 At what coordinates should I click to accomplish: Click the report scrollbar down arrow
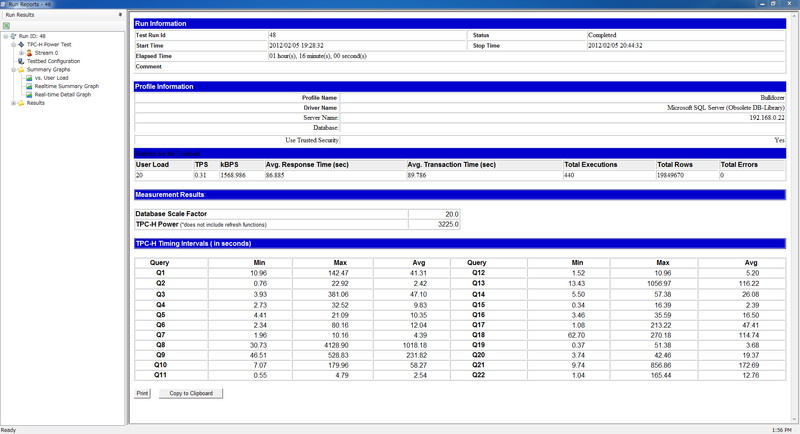tap(794, 420)
